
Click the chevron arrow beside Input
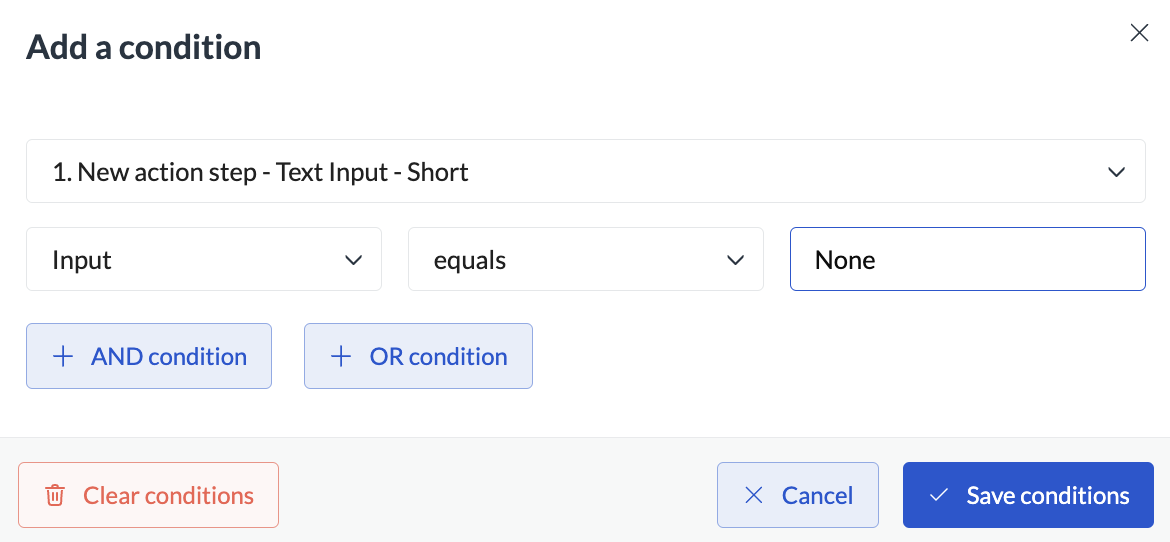(x=353, y=260)
